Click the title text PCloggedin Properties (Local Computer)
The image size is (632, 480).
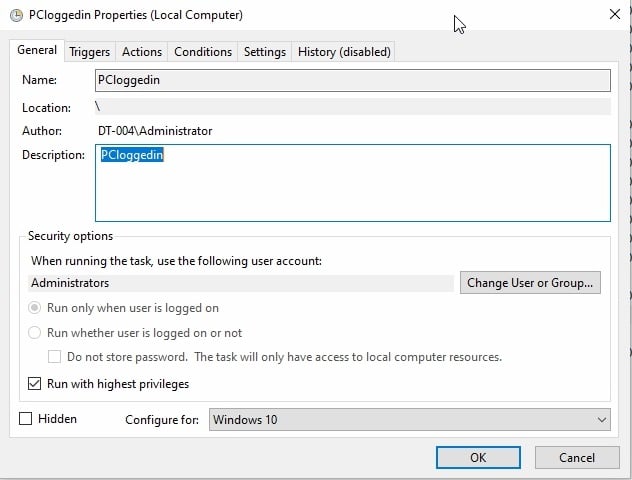tap(136, 15)
